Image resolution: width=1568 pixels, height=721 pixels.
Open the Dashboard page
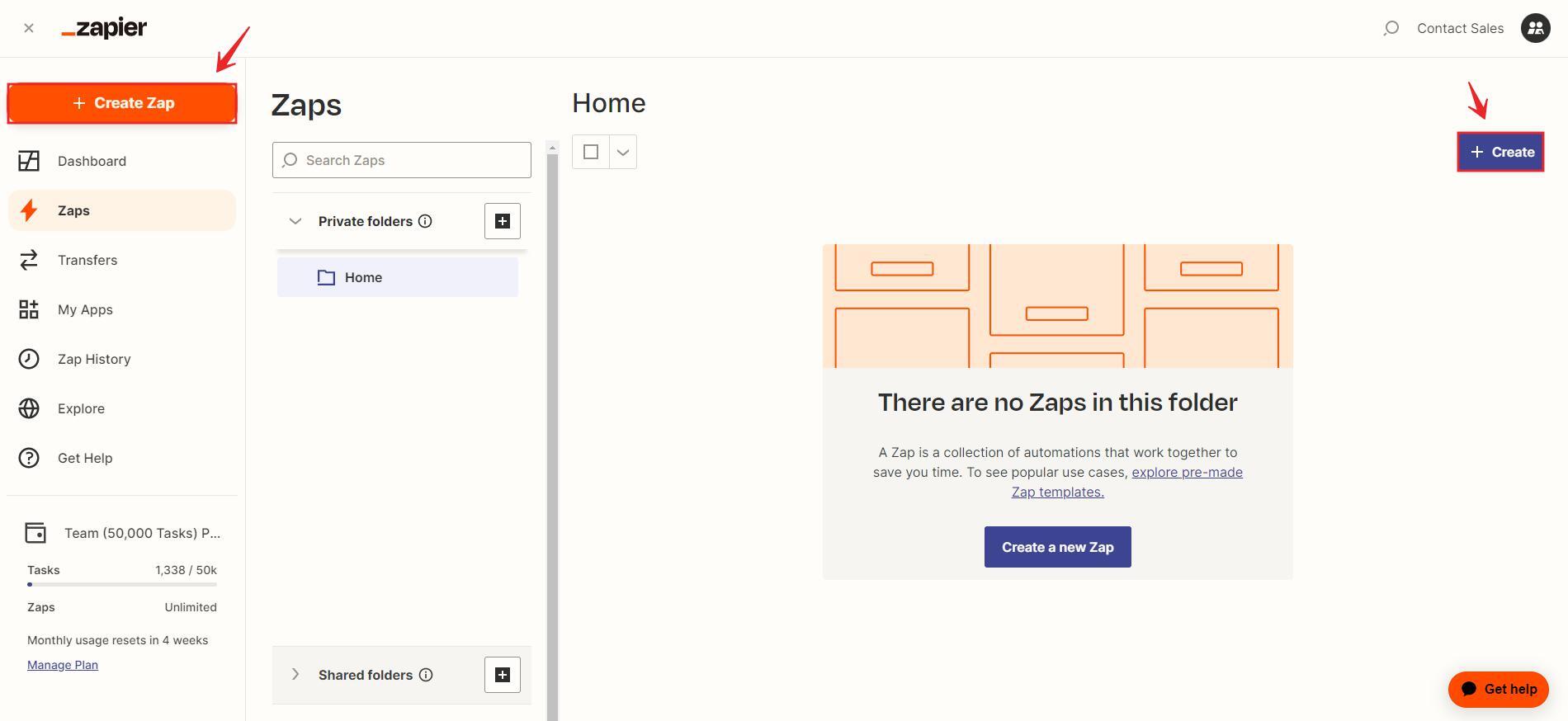point(122,161)
